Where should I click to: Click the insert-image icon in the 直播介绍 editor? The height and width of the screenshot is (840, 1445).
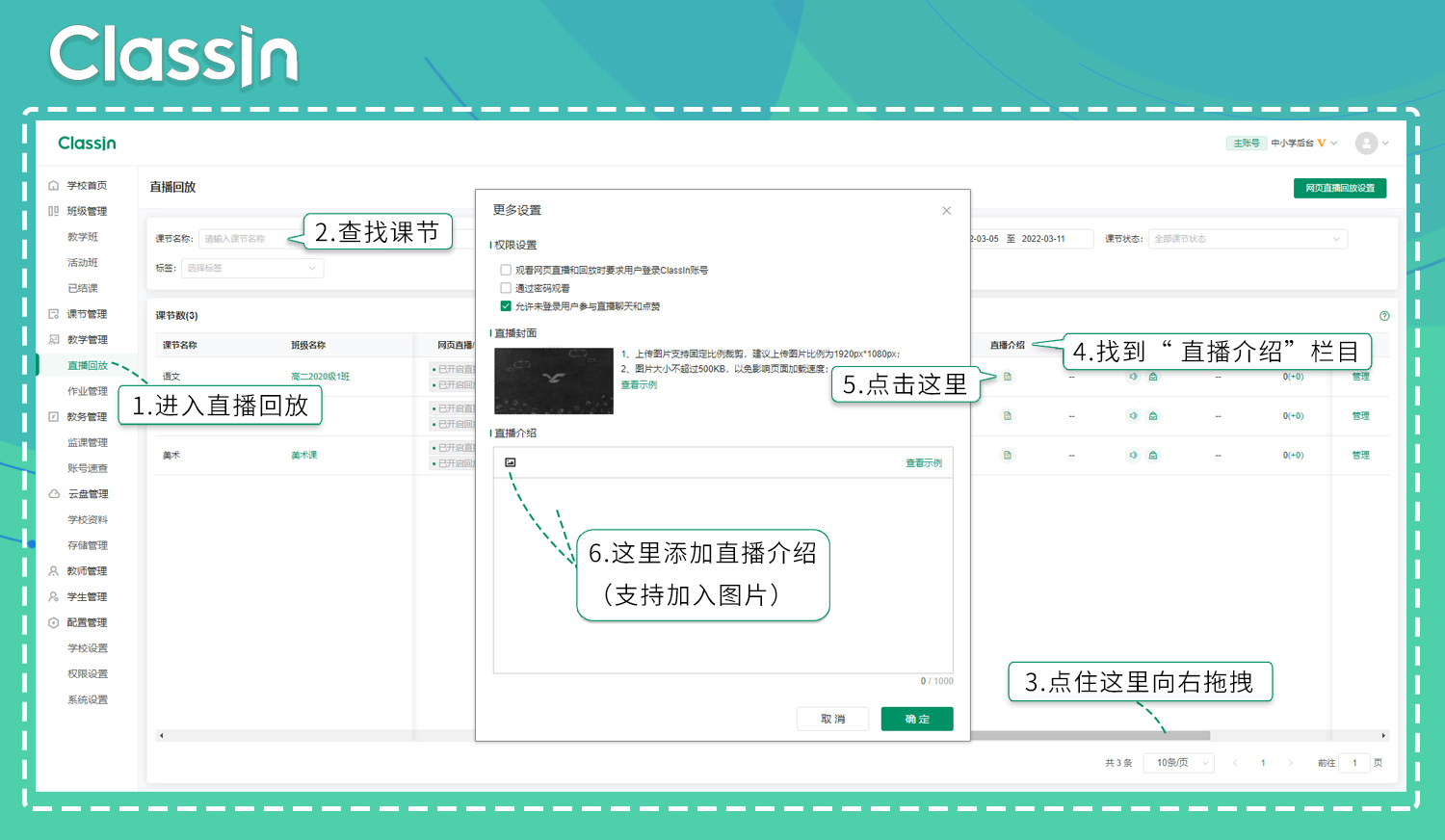[511, 462]
